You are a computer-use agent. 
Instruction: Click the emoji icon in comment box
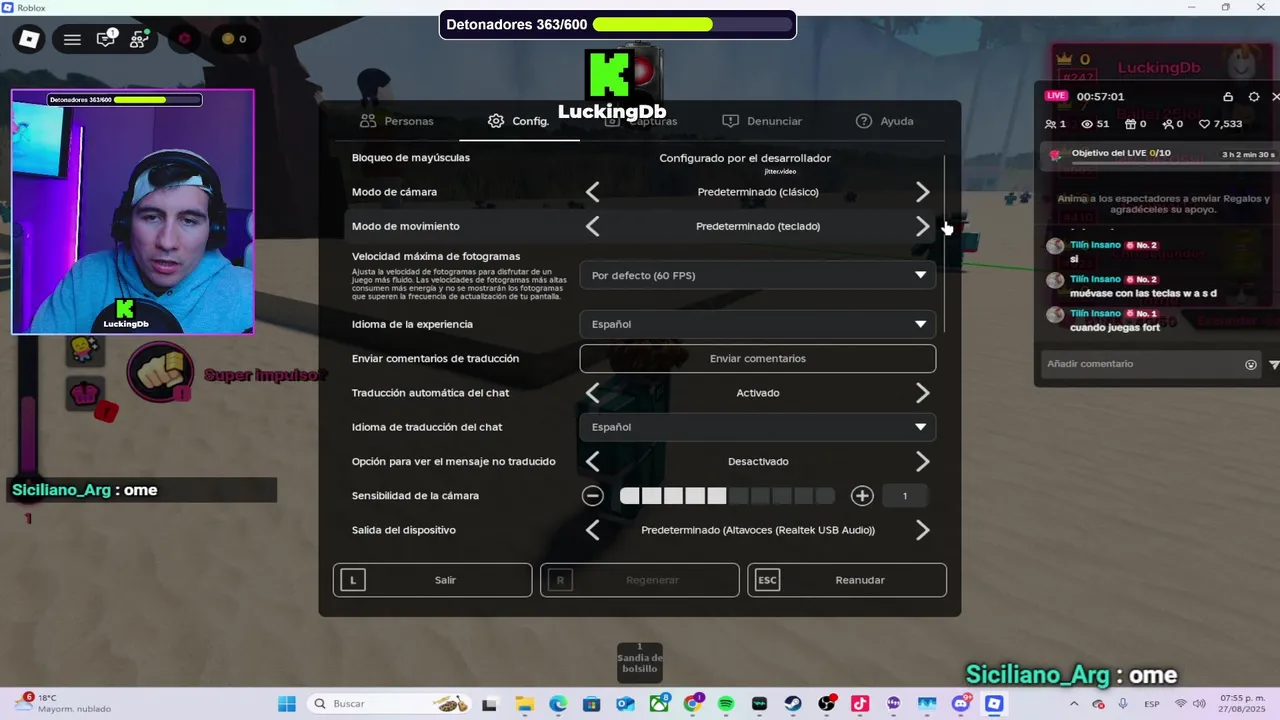(1251, 364)
